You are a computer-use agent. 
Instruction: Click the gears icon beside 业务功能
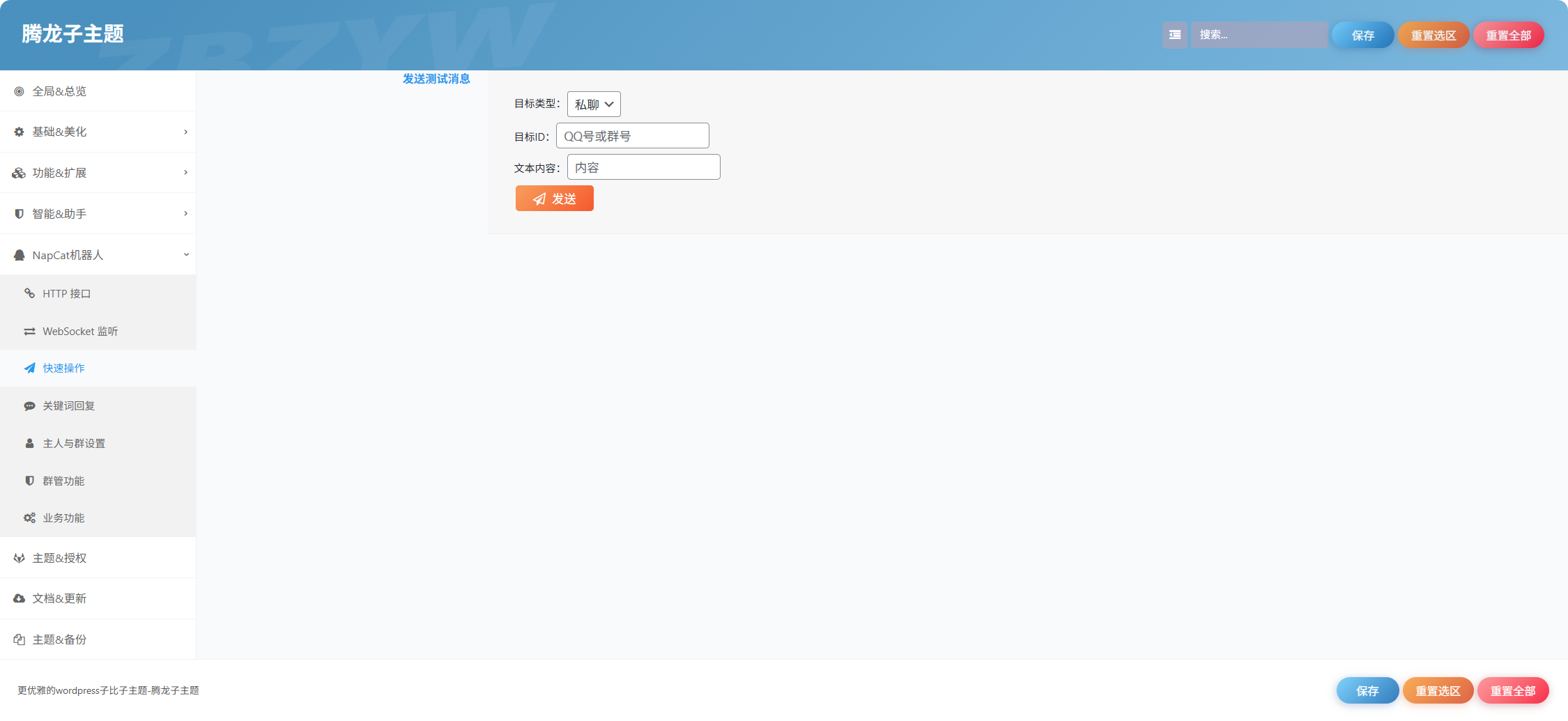pos(29,518)
